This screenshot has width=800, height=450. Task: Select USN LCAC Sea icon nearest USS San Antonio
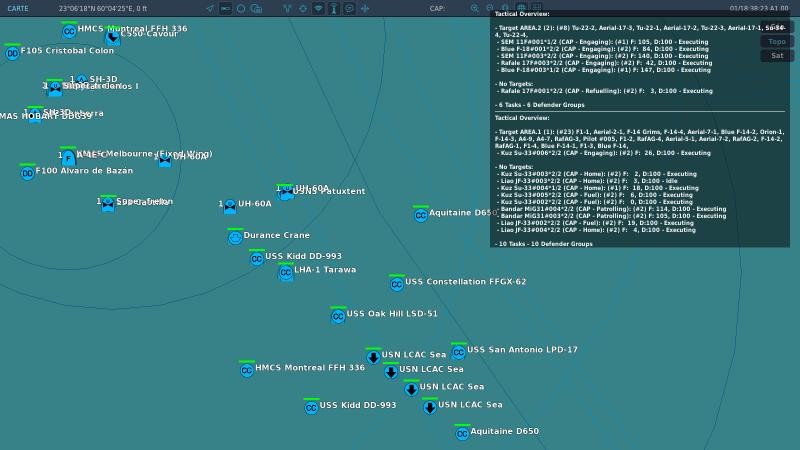coord(373,357)
